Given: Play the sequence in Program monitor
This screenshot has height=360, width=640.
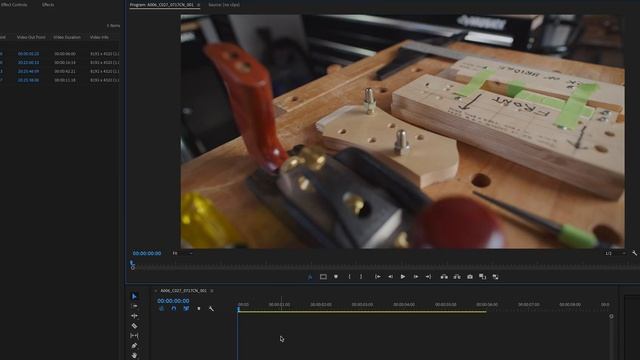Looking at the screenshot, I should coord(403,277).
